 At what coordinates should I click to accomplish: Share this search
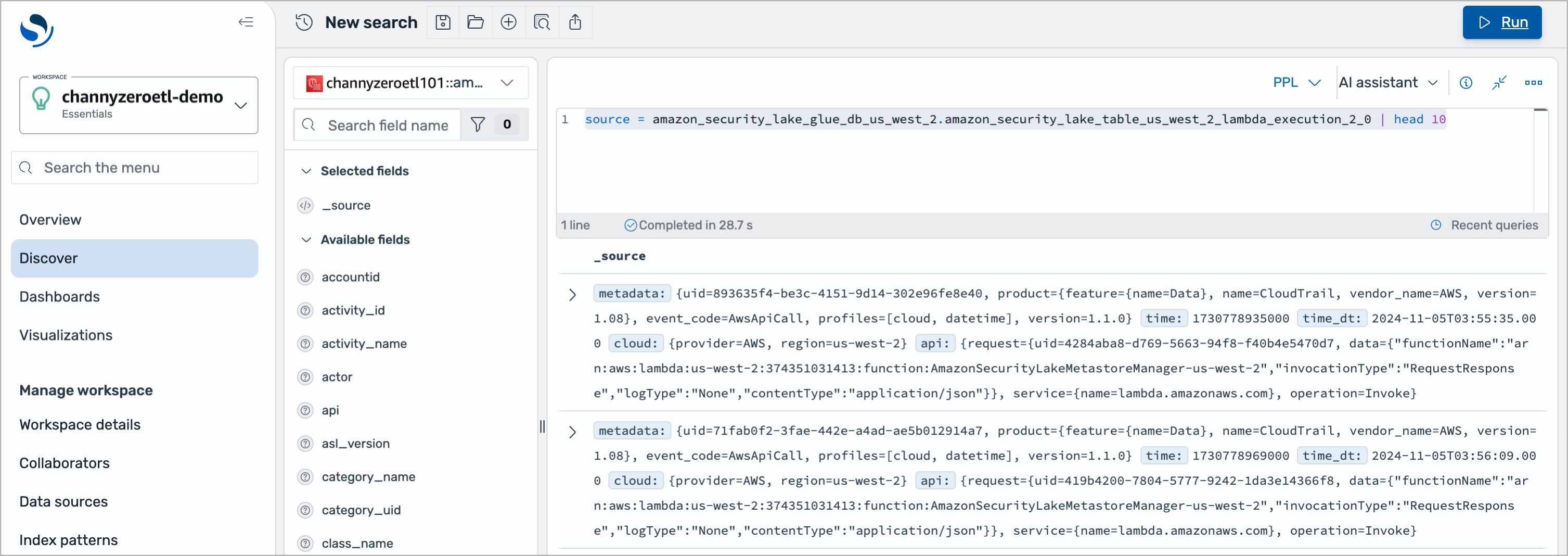pos(575,22)
